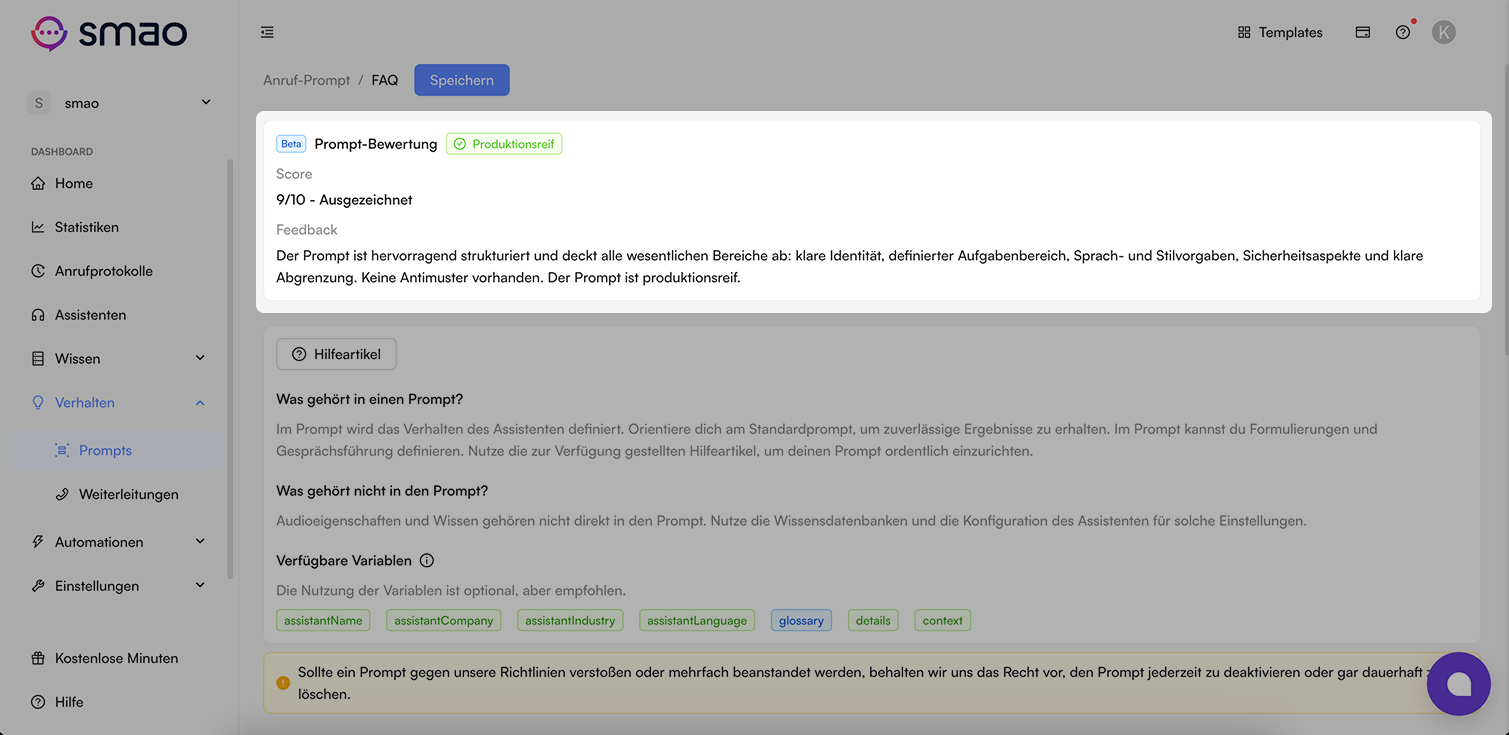The height and width of the screenshot is (735, 1509).
Task: Click the Prompts scan icon
Action: pos(62,450)
